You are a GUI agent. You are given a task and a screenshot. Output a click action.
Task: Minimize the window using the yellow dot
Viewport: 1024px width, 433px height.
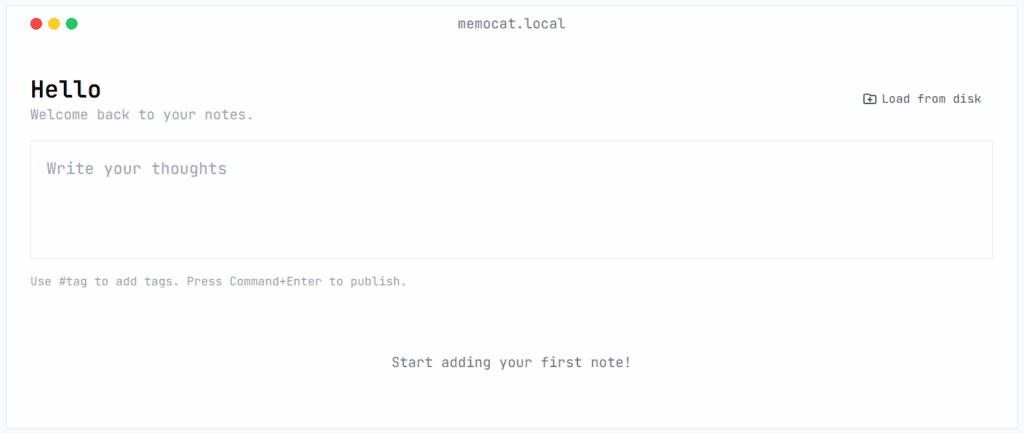pos(54,24)
